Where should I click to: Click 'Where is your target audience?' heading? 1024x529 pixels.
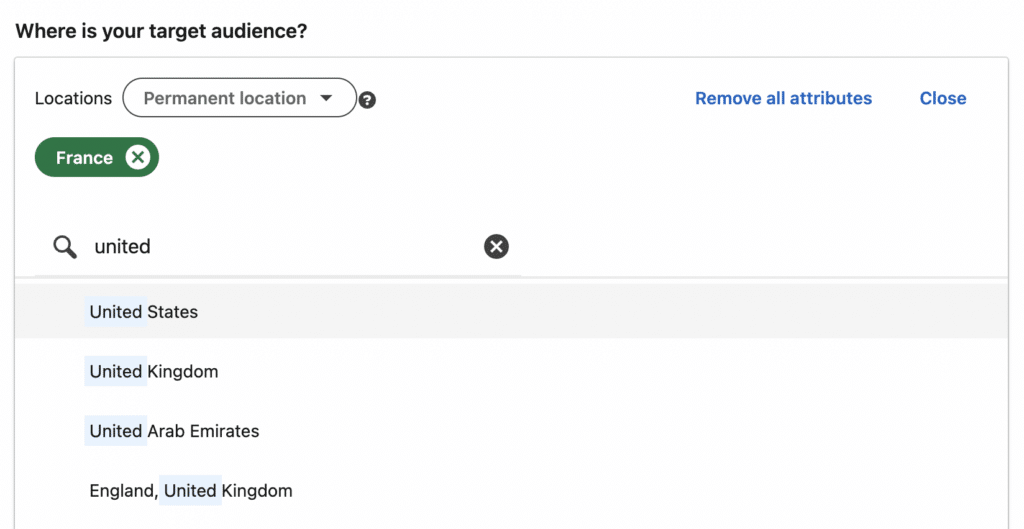tap(161, 31)
